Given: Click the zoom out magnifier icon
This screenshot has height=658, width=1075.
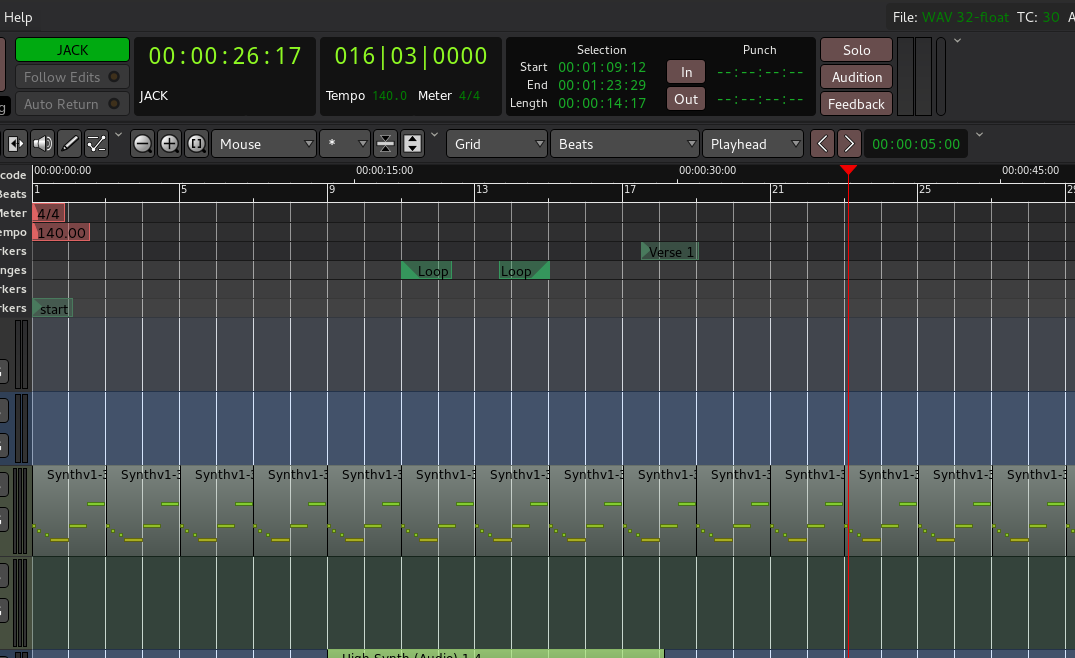Looking at the screenshot, I should [x=143, y=144].
